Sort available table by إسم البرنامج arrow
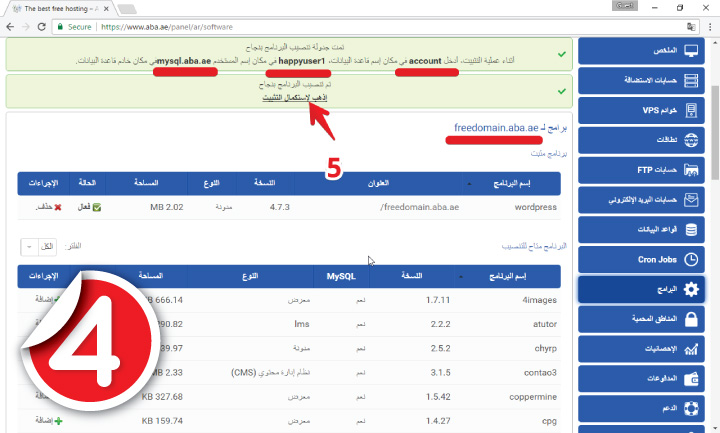Screen dimensions: 720x433 point(461,277)
